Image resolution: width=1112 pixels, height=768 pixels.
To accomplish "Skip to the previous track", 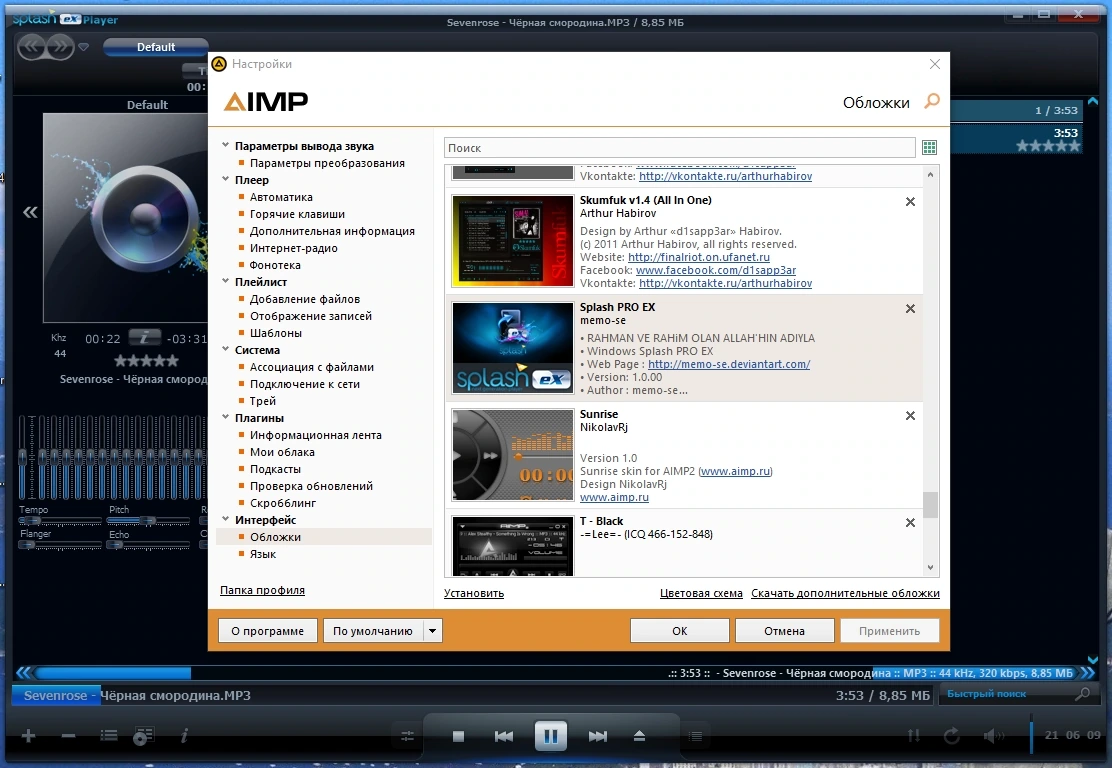I will coord(504,736).
